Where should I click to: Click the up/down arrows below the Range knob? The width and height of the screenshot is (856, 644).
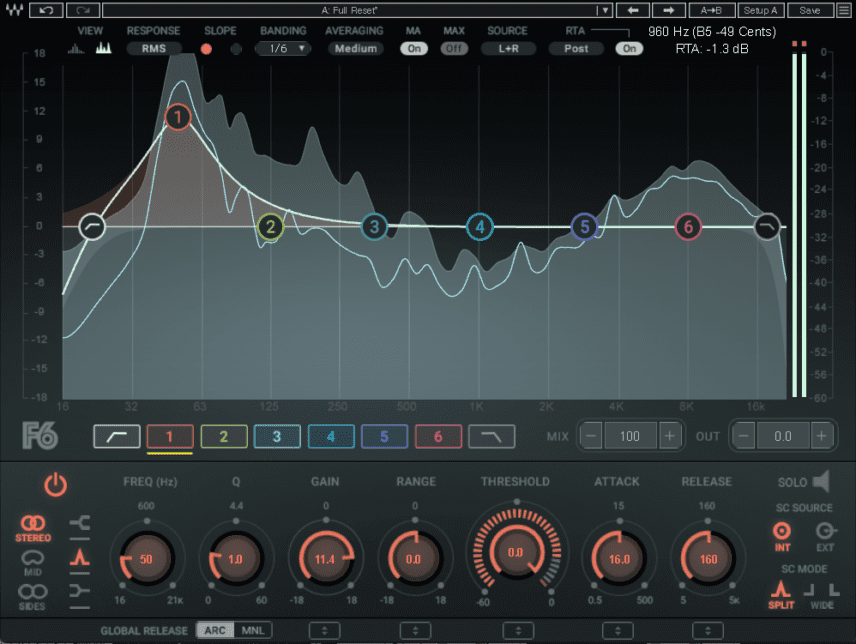pos(415,630)
